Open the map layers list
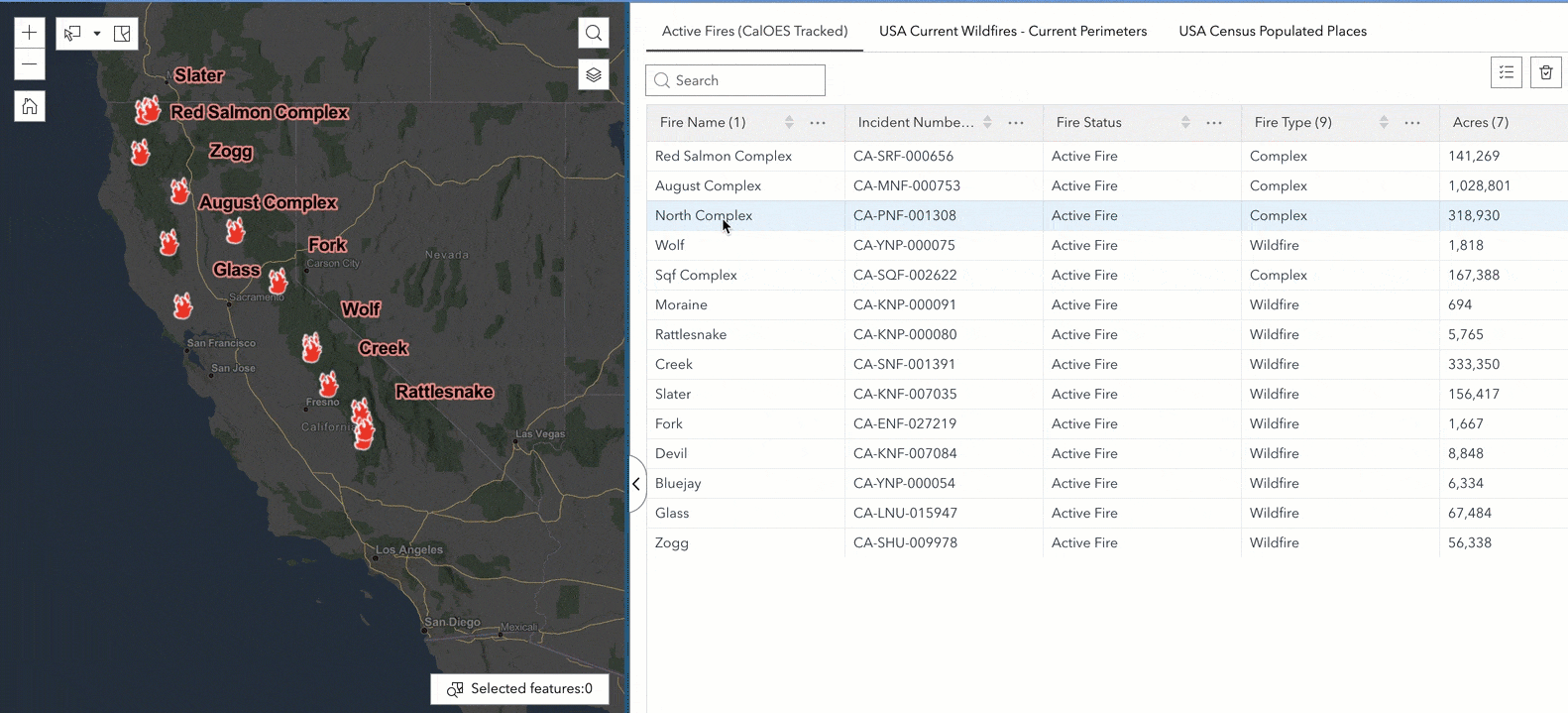 [x=594, y=74]
